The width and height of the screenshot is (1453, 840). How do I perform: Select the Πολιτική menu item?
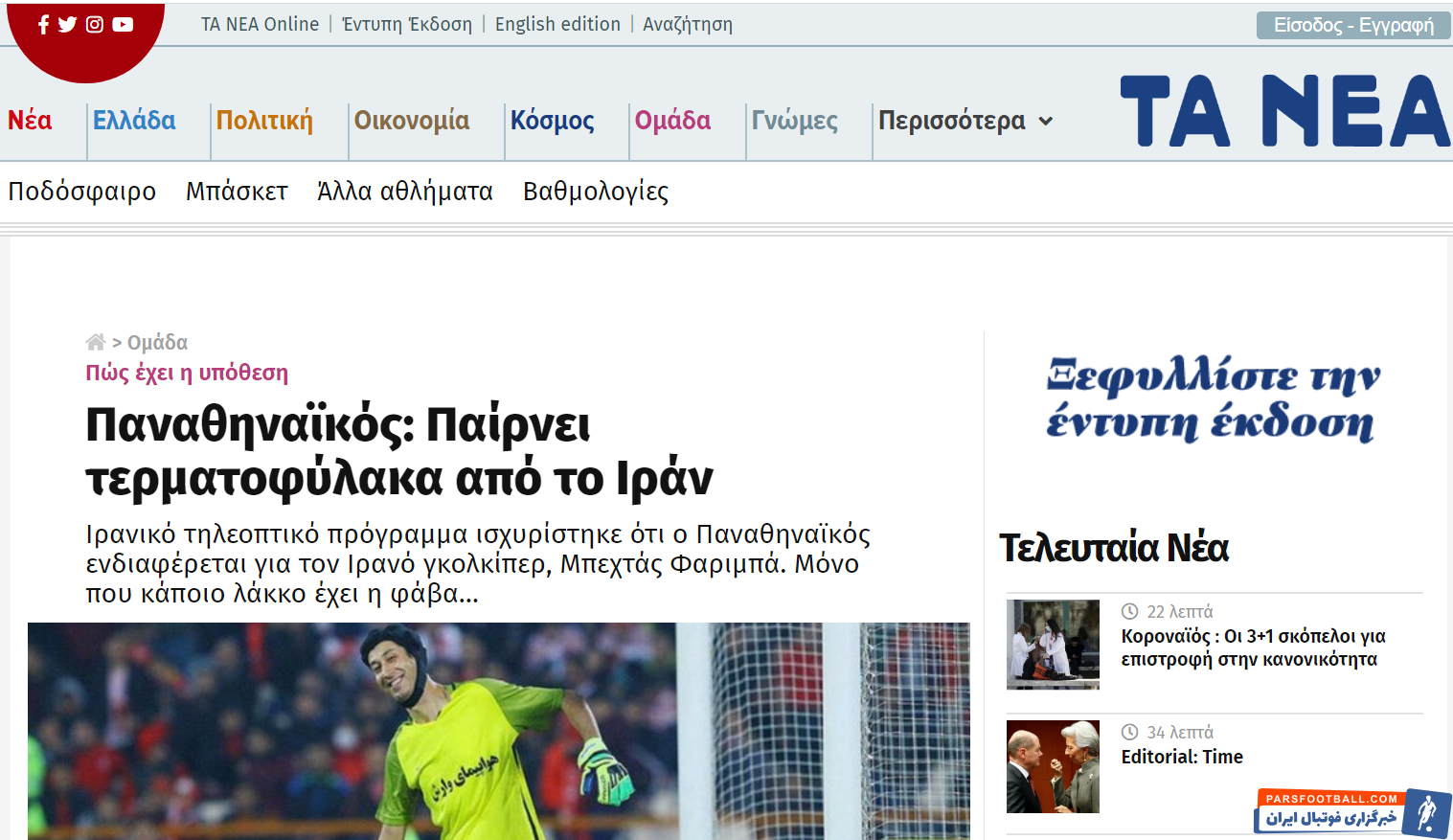click(x=264, y=121)
